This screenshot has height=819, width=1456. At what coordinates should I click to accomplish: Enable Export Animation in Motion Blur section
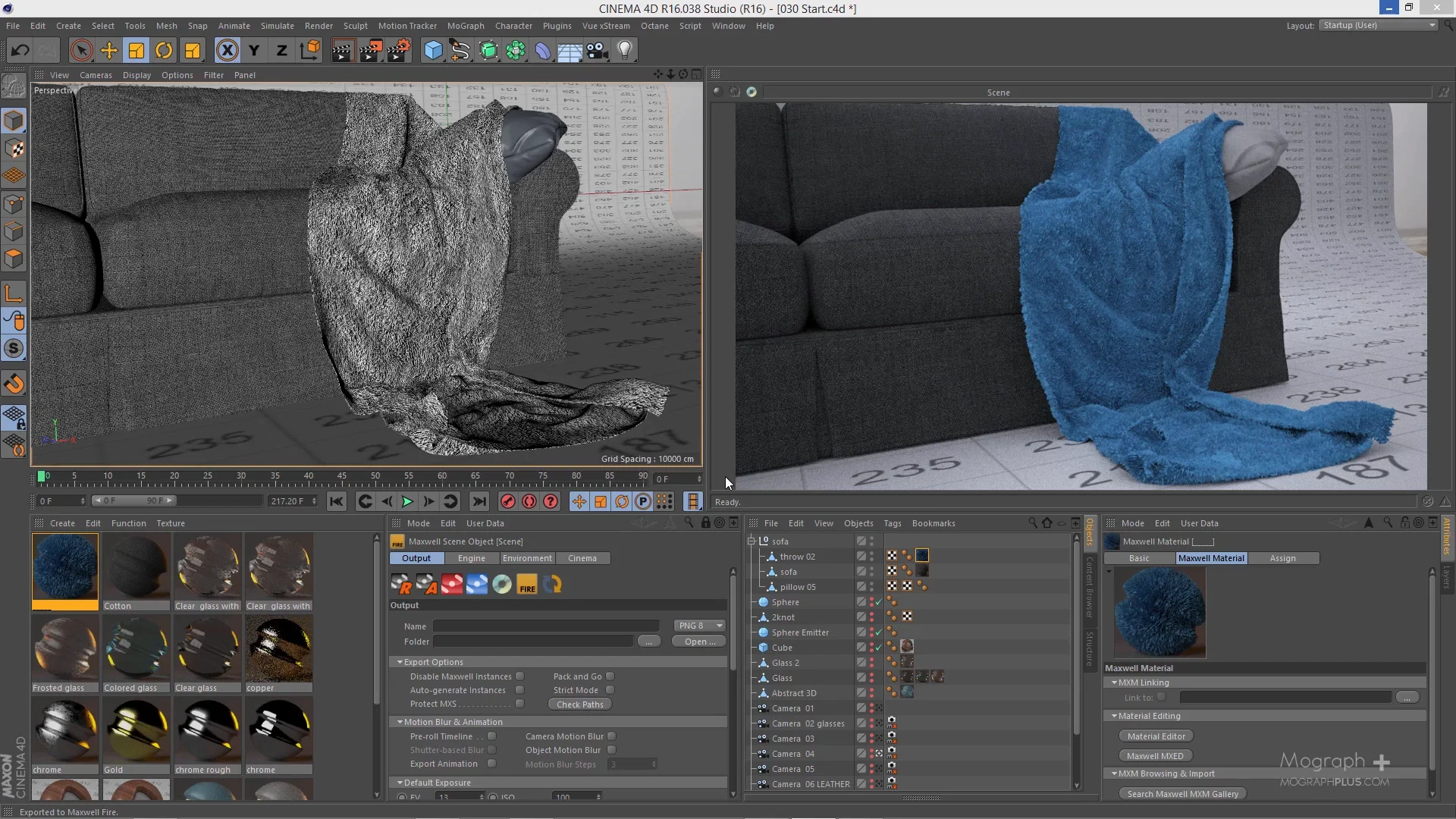(491, 764)
